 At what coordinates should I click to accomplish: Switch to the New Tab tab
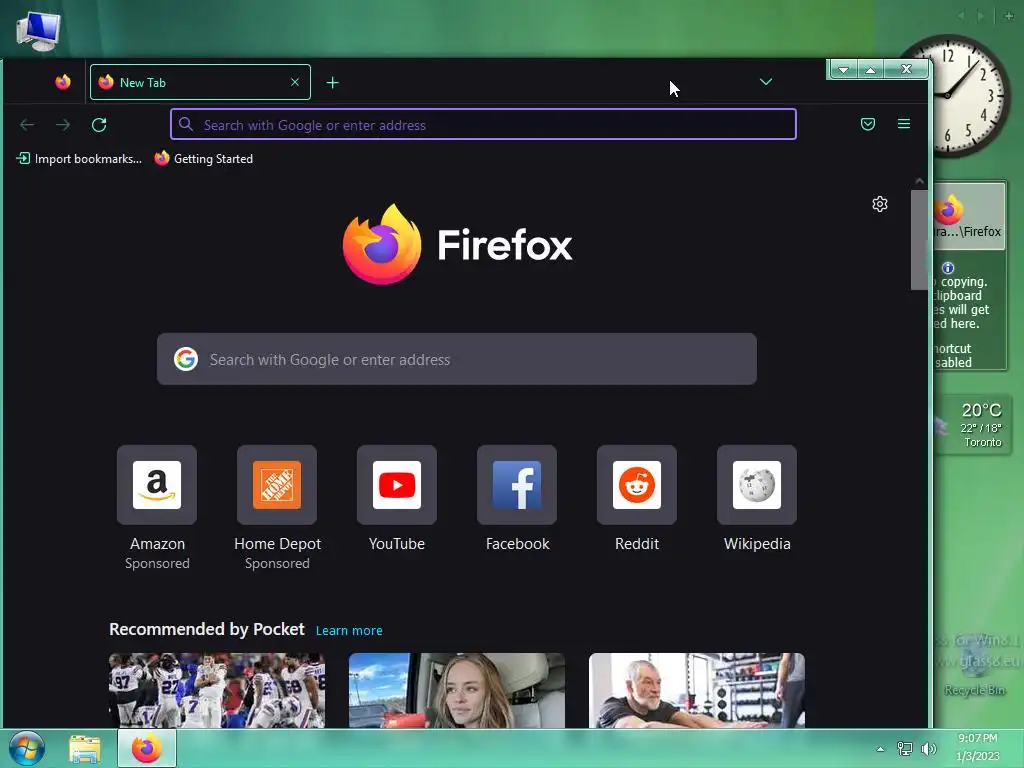tap(200, 82)
